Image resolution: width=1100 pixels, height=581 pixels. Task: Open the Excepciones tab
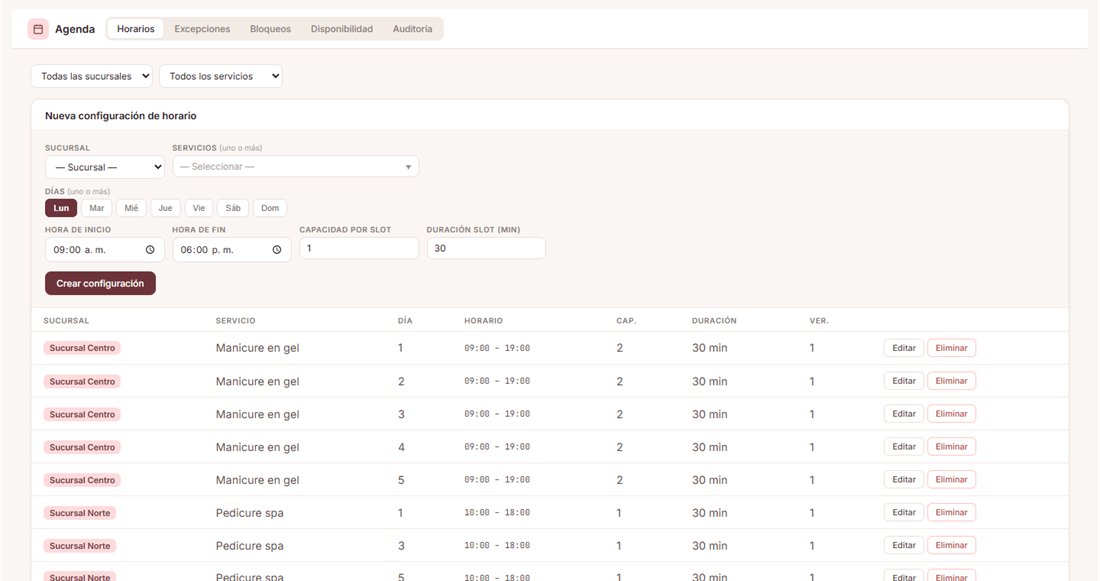click(x=202, y=29)
